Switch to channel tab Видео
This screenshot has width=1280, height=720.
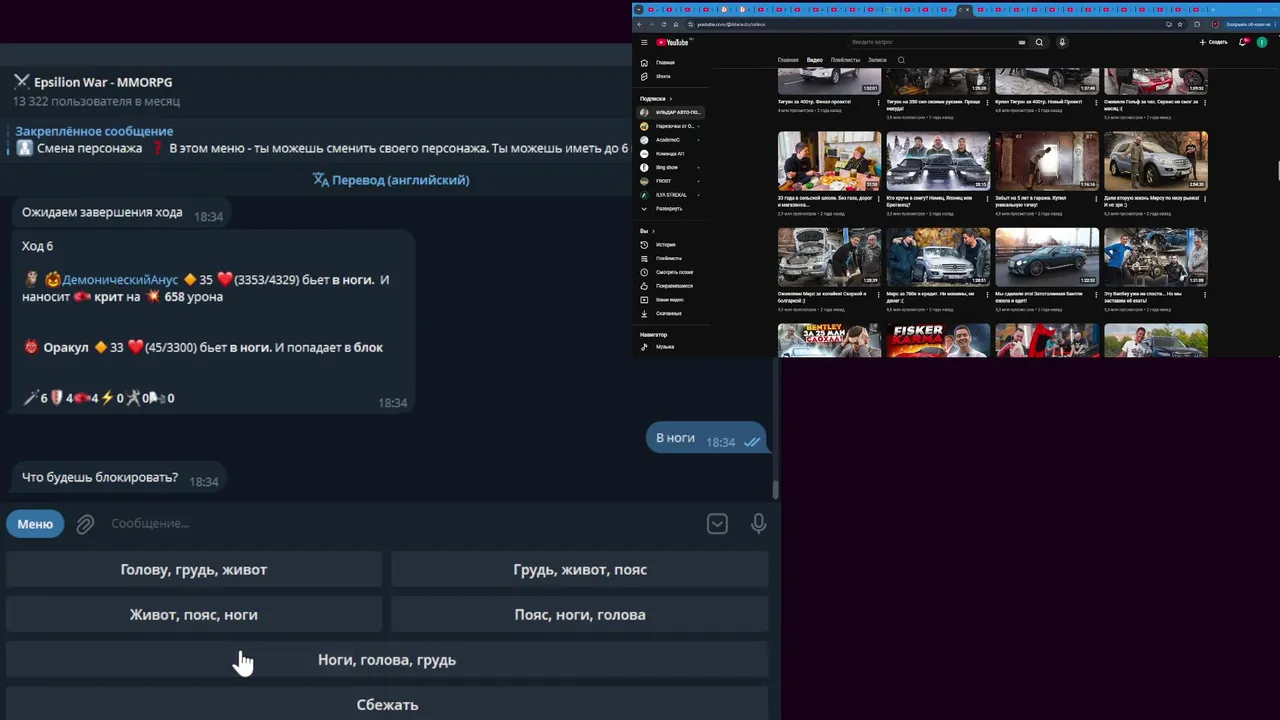[815, 60]
